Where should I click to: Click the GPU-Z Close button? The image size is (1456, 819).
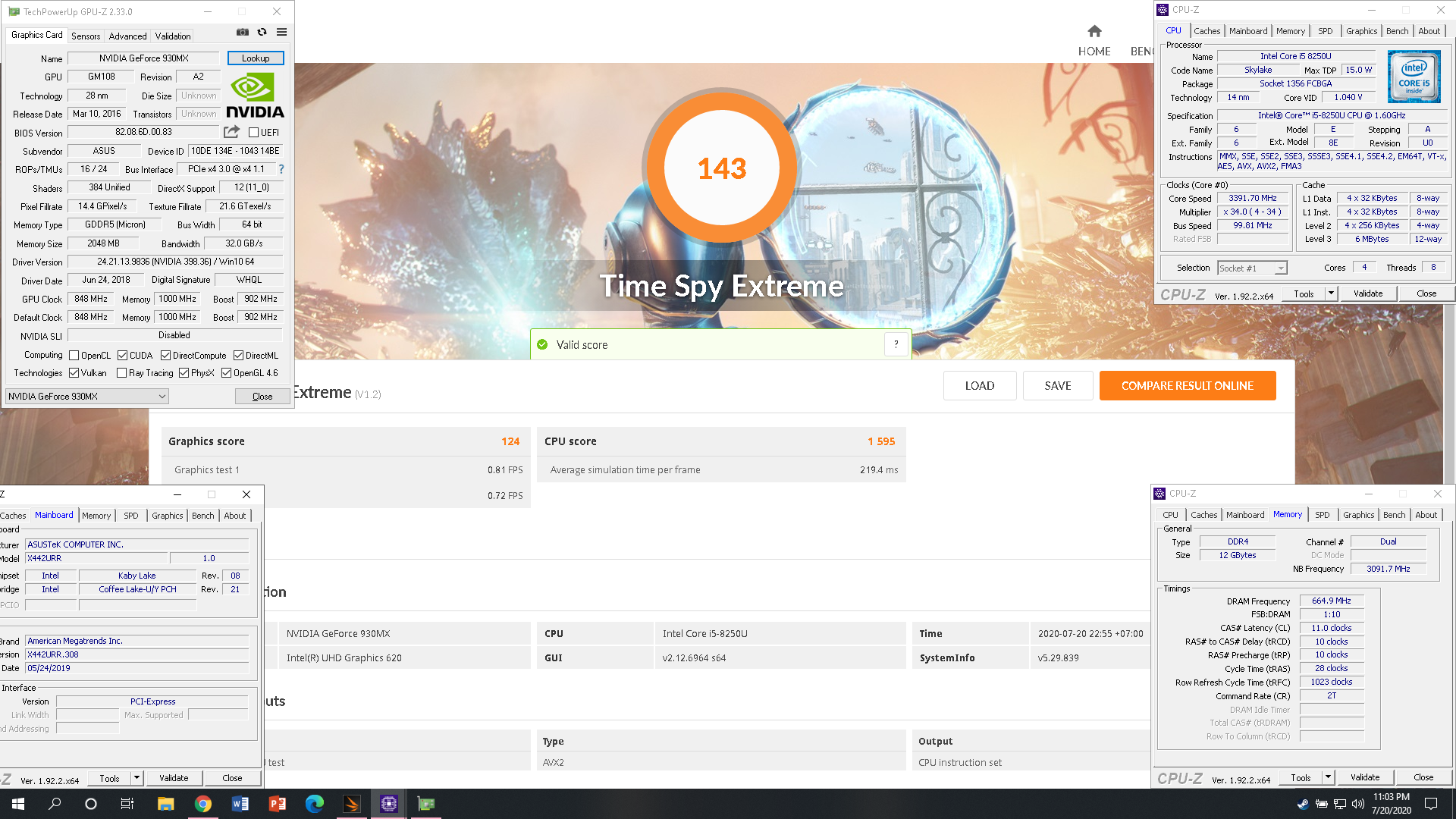coord(262,397)
